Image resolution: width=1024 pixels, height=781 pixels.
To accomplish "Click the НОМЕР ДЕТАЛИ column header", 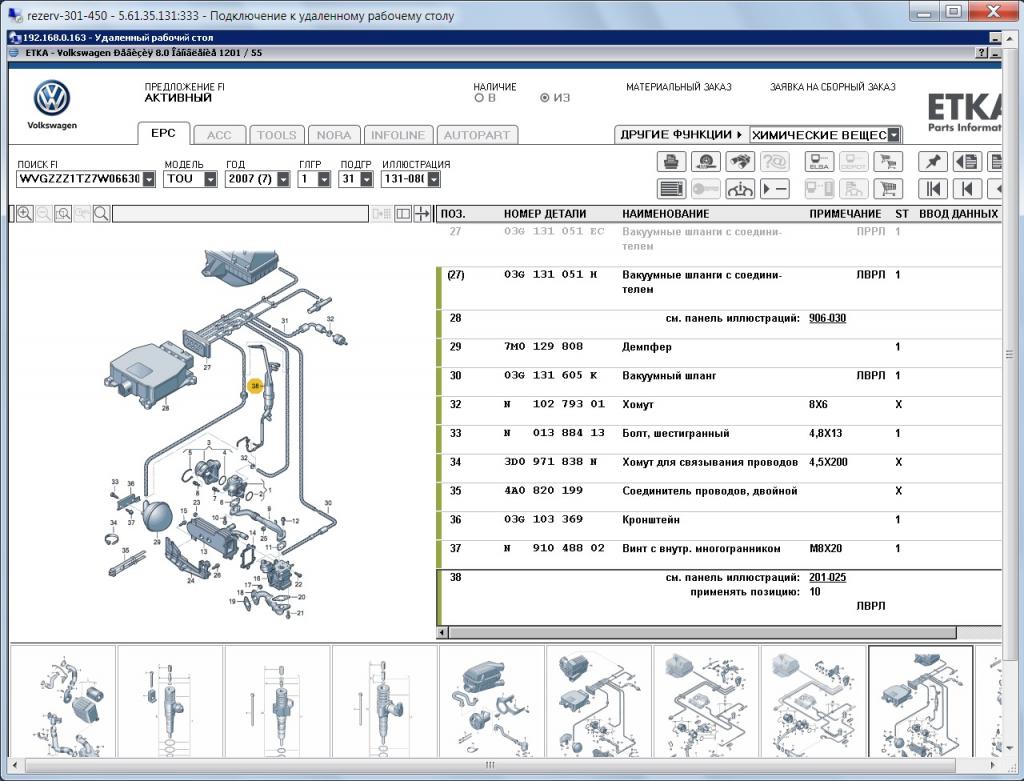I will pos(545,214).
